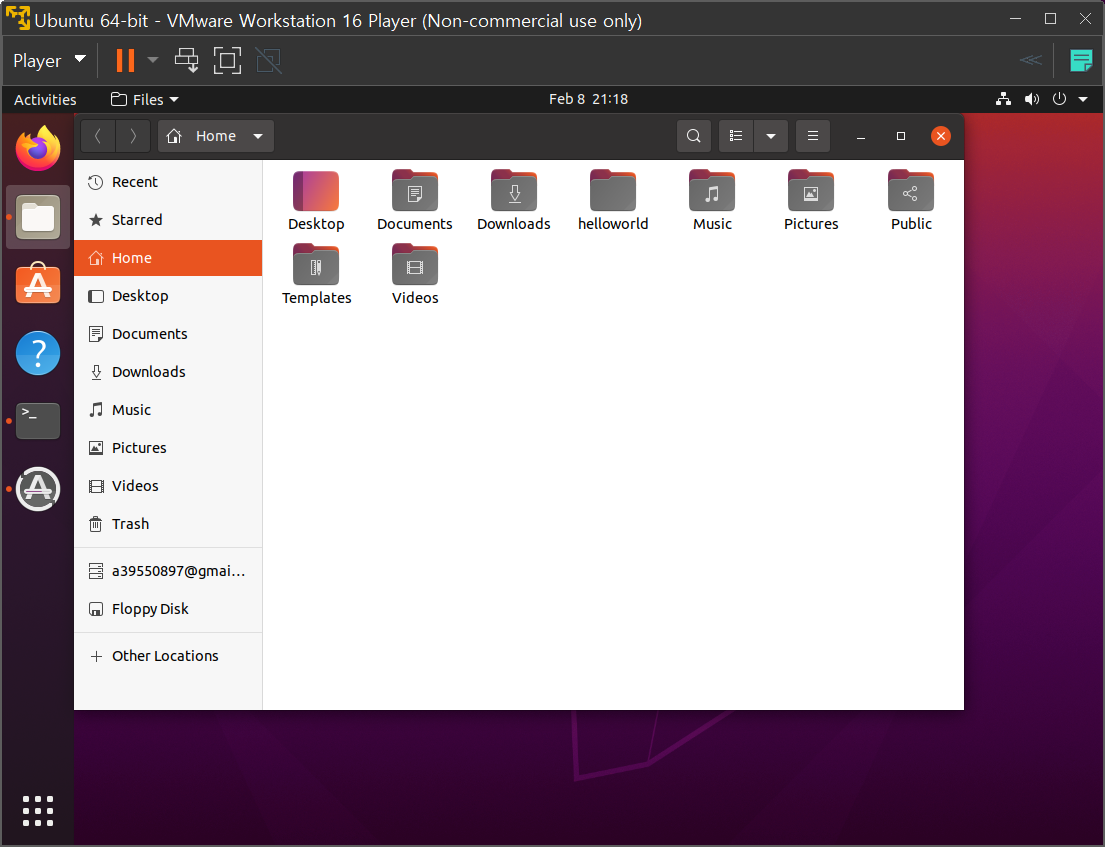
Task: Pause the virtual machine
Action: point(125,61)
